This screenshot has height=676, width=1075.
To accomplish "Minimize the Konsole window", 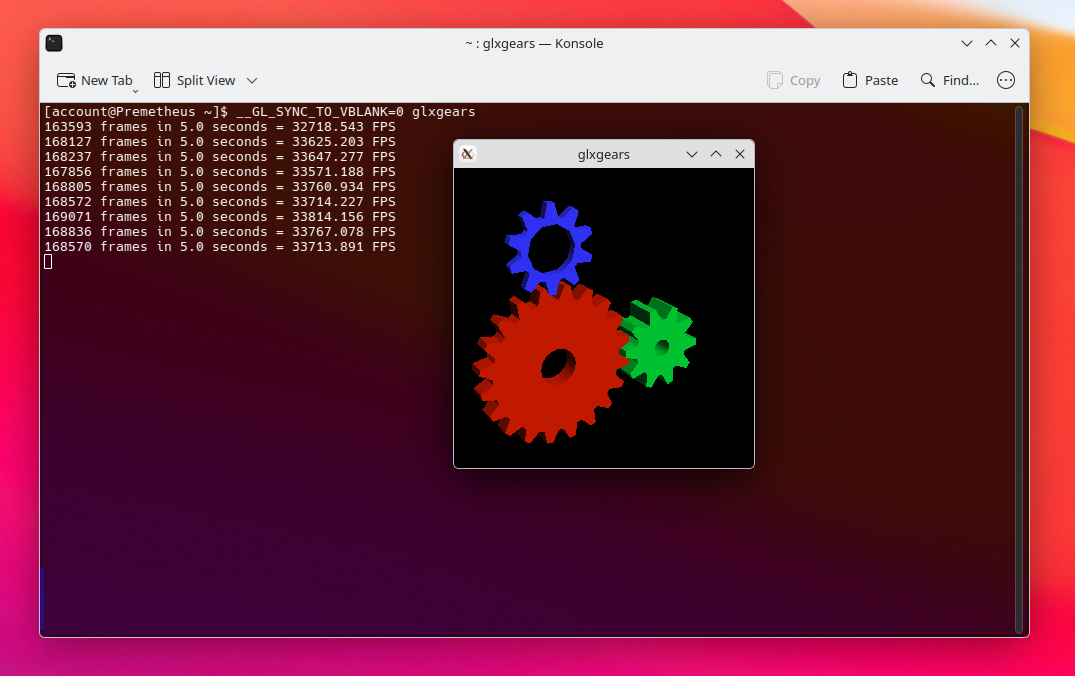I will pyautogui.click(x=967, y=43).
